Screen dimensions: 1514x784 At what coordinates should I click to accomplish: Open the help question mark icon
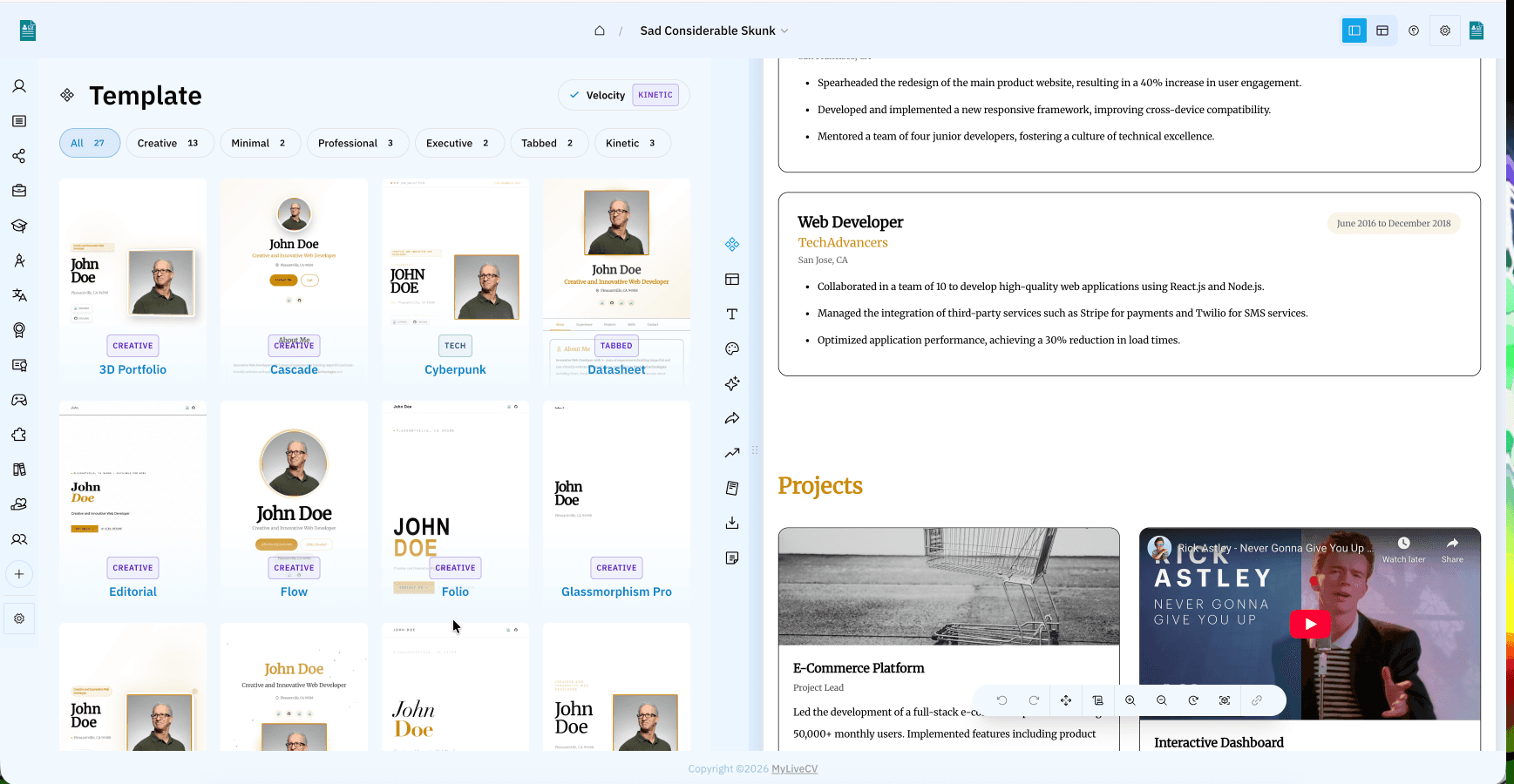point(1414,30)
